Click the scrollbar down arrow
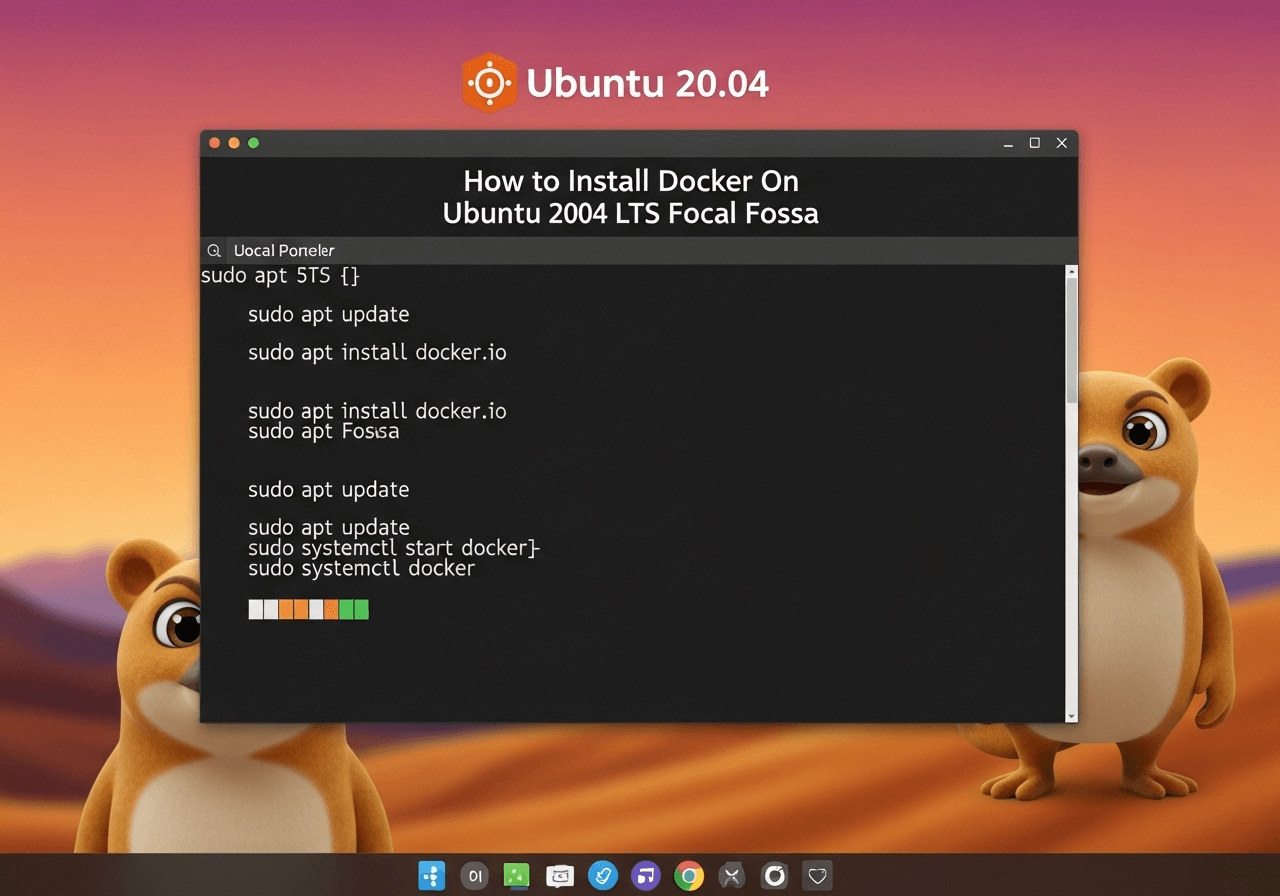 click(x=1072, y=716)
